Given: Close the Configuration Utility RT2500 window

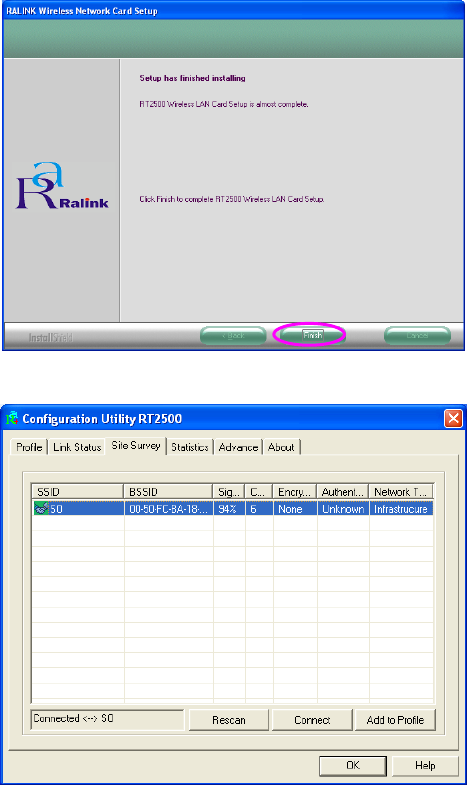Looking at the screenshot, I should click(453, 418).
